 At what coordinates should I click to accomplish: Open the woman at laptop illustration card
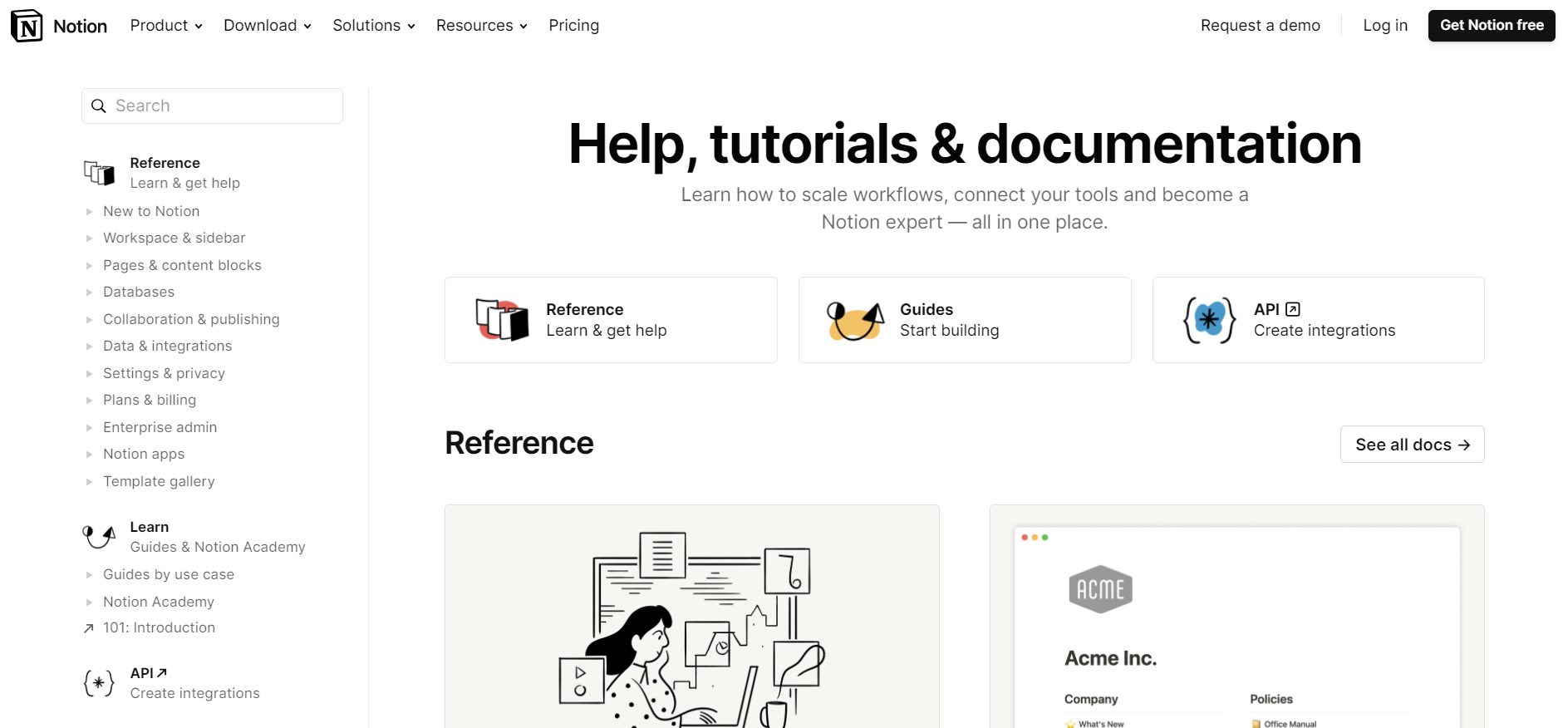pos(692,617)
